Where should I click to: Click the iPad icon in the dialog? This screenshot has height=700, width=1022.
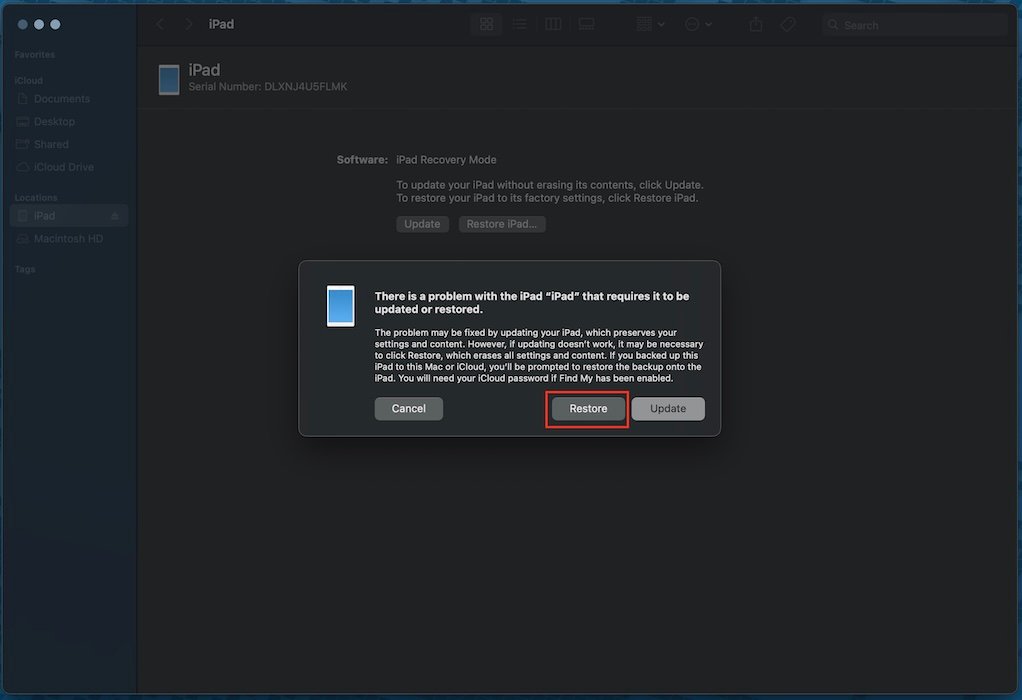pyautogui.click(x=341, y=306)
